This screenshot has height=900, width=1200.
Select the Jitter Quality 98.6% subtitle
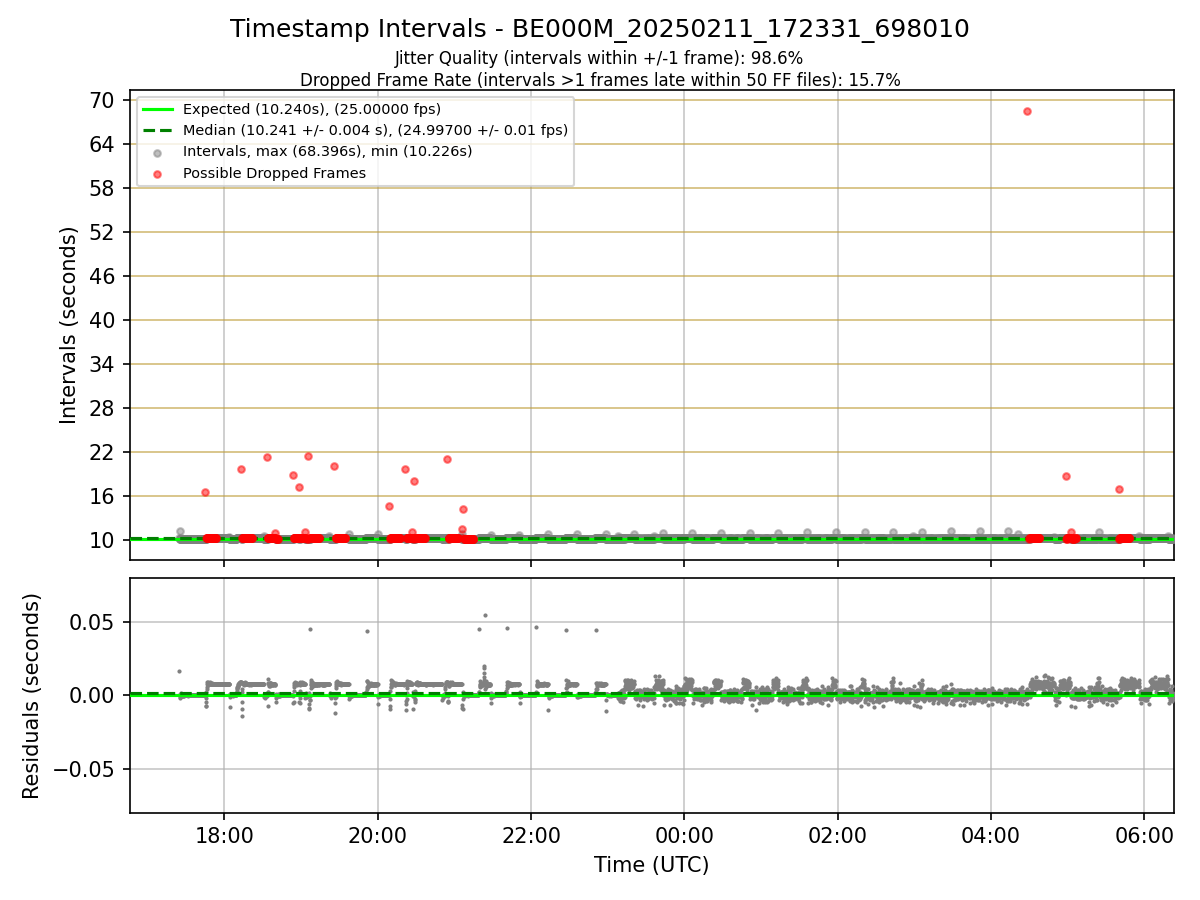599,59
